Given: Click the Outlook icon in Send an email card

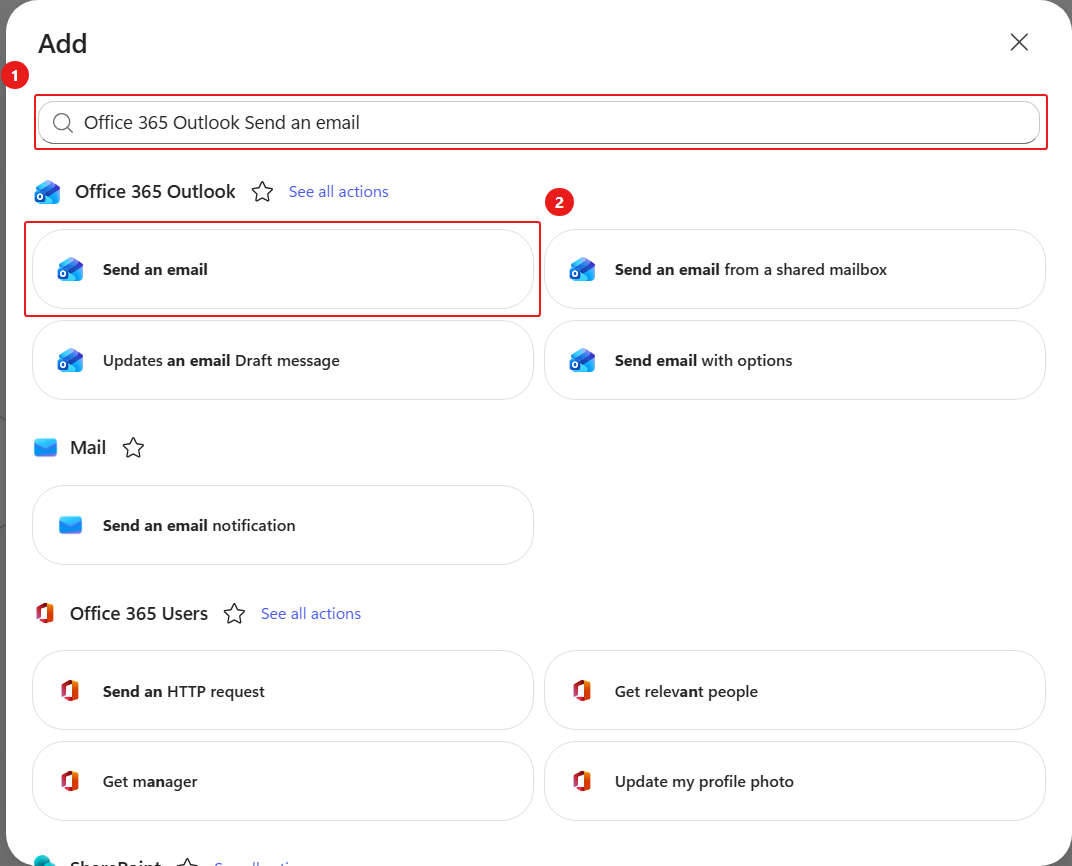Looking at the screenshot, I should coord(70,269).
